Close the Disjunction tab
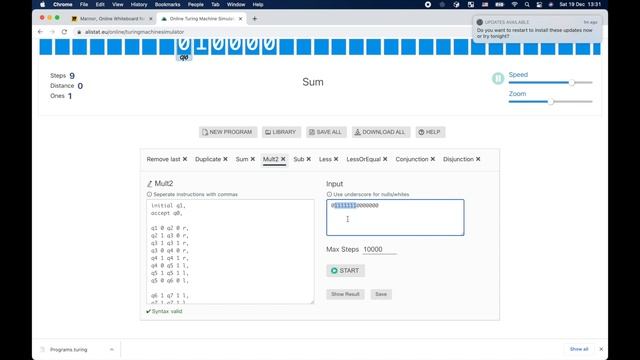 [x=478, y=159]
